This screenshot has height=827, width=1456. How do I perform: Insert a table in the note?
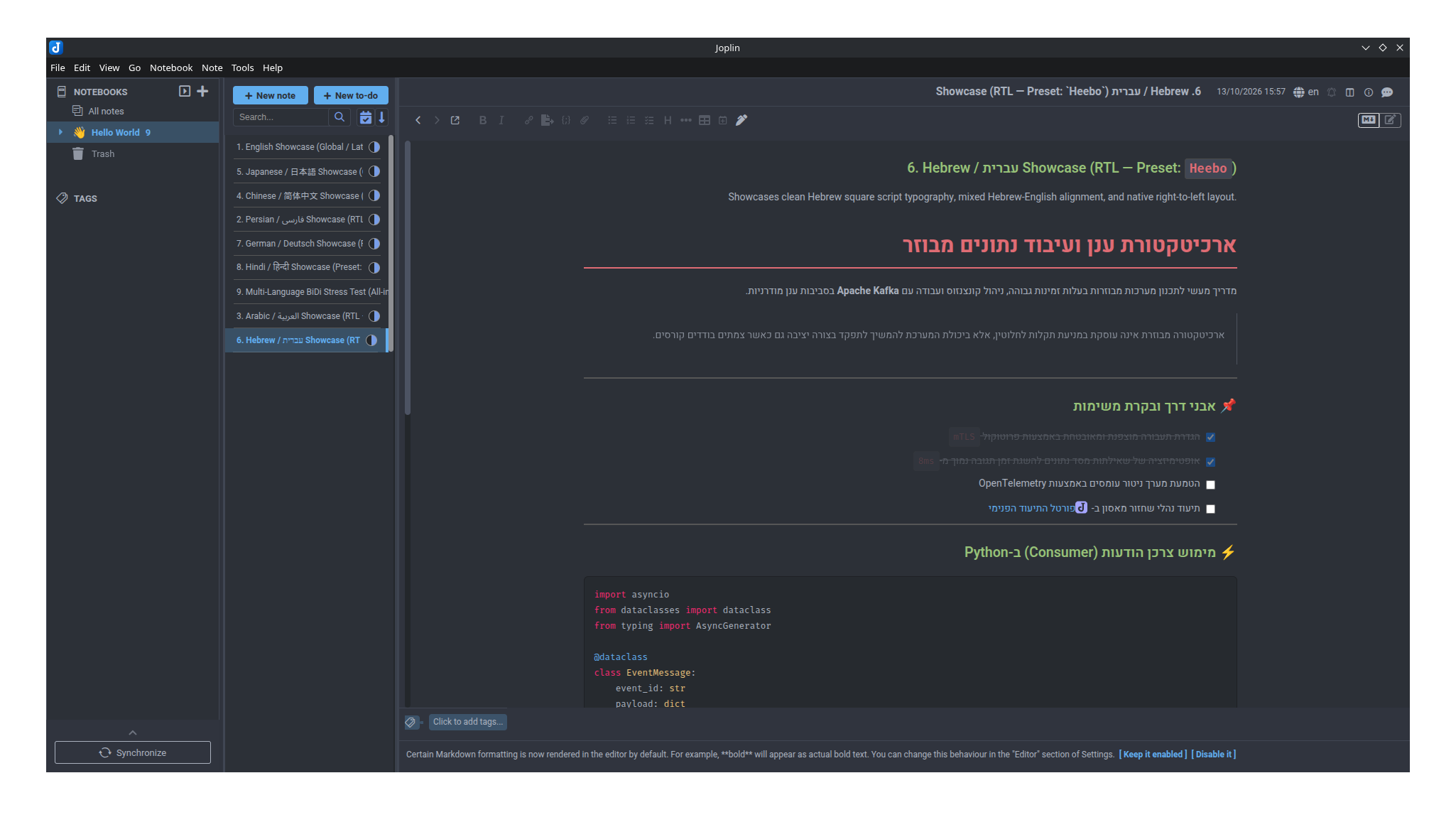pos(705,121)
